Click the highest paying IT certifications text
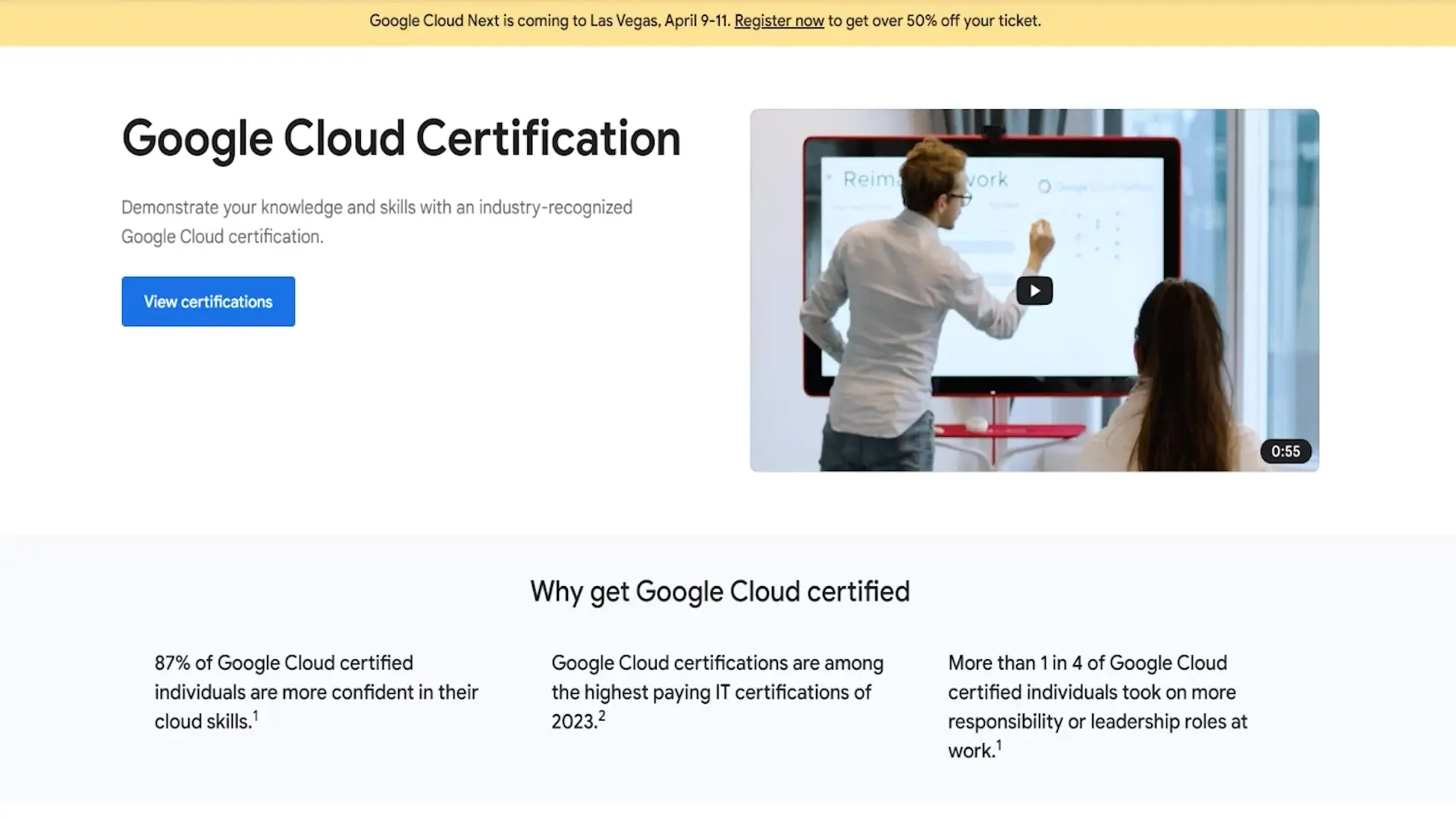Viewport: 1456px width, 819px height. pos(717,692)
